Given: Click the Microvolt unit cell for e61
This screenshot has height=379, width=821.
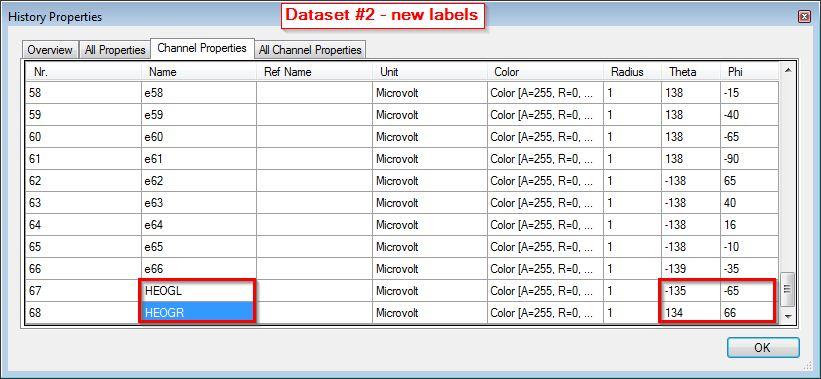Looking at the screenshot, I should [x=429, y=159].
